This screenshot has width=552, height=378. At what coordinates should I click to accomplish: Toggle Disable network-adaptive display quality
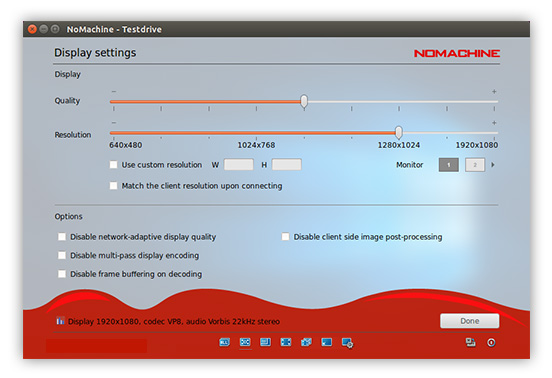click(x=62, y=237)
